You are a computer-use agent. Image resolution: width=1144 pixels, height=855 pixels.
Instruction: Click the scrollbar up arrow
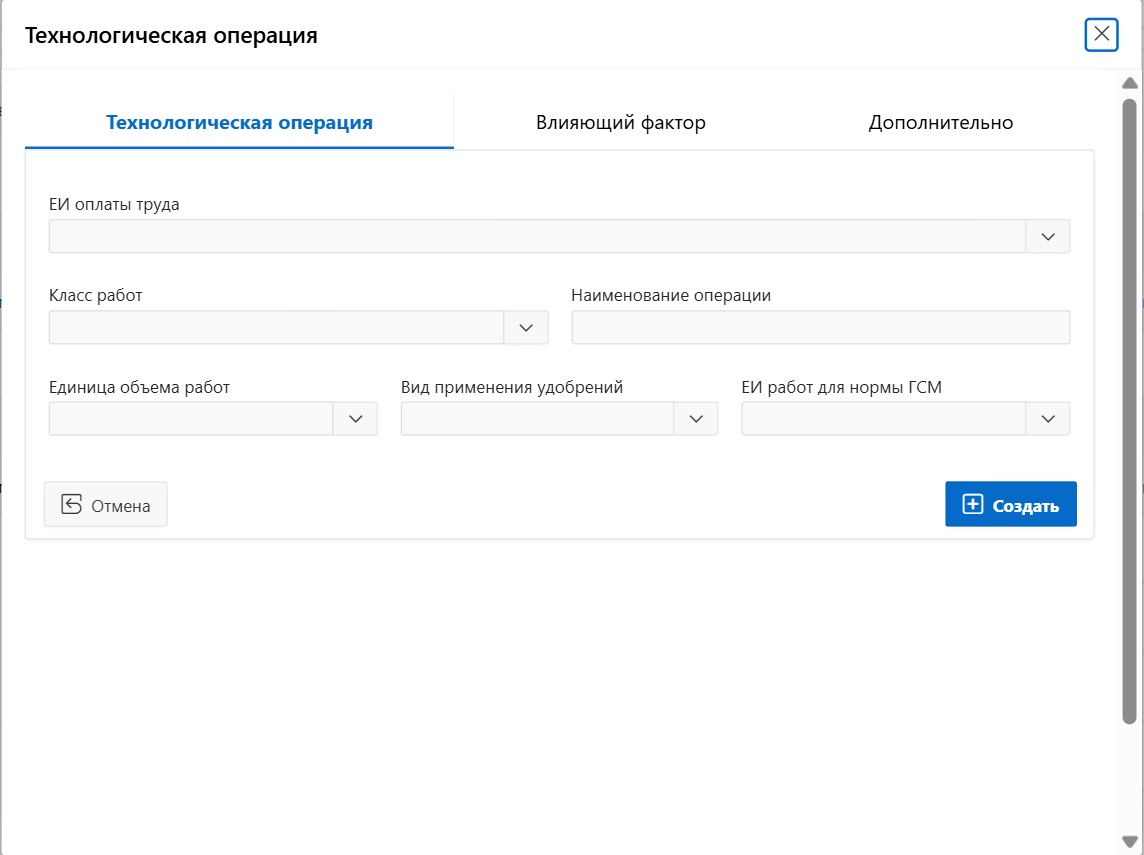pos(1130,83)
